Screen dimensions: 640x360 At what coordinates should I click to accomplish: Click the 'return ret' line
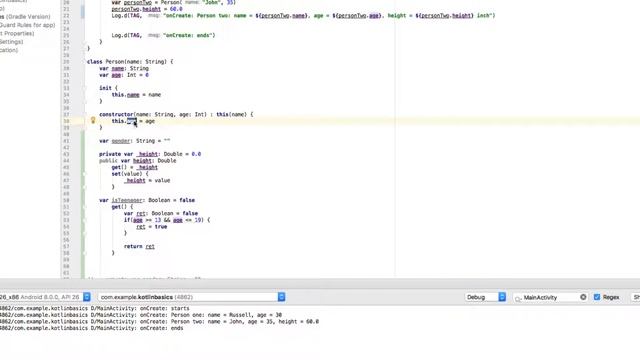(x=139, y=247)
